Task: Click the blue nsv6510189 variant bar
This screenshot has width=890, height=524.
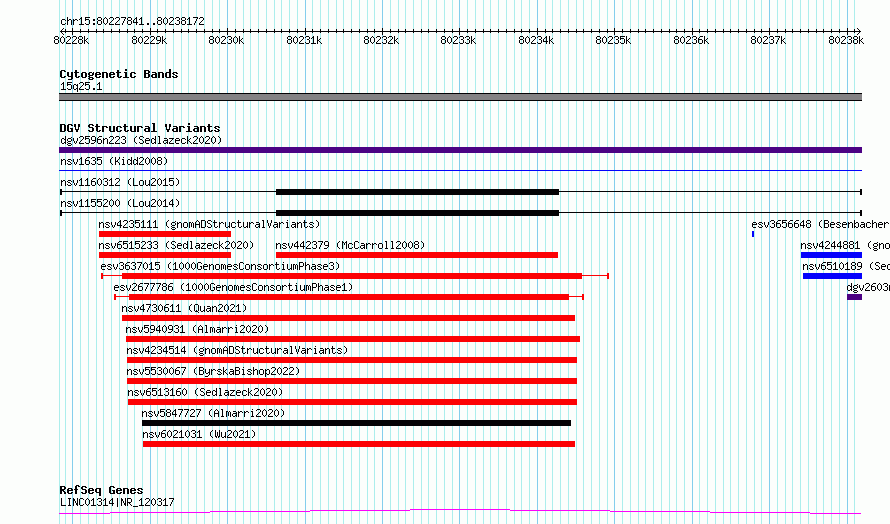Action: (x=832, y=276)
